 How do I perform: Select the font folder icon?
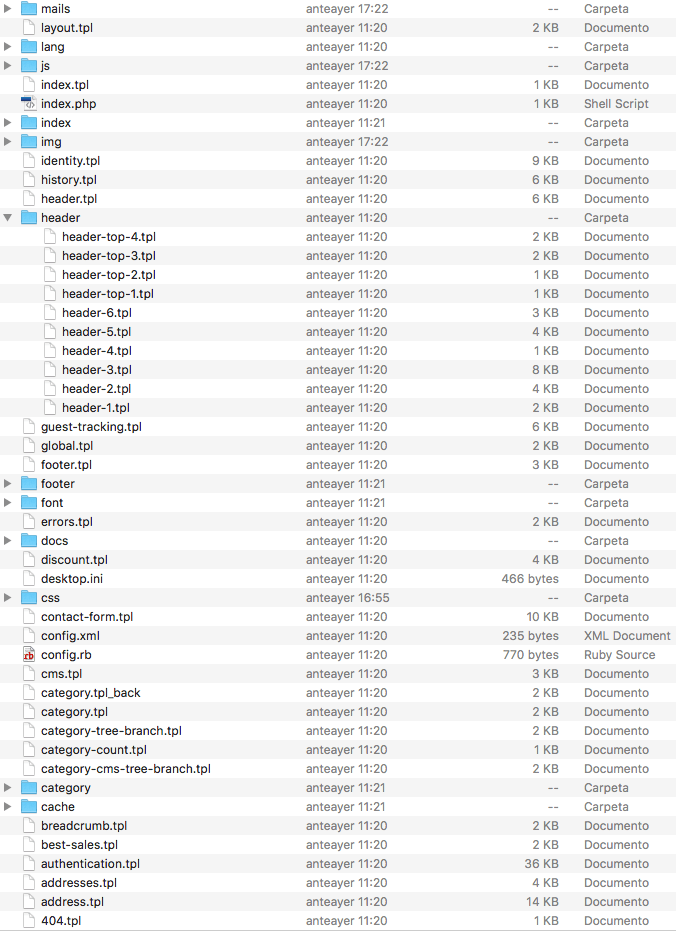pyautogui.click(x=28, y=503)
